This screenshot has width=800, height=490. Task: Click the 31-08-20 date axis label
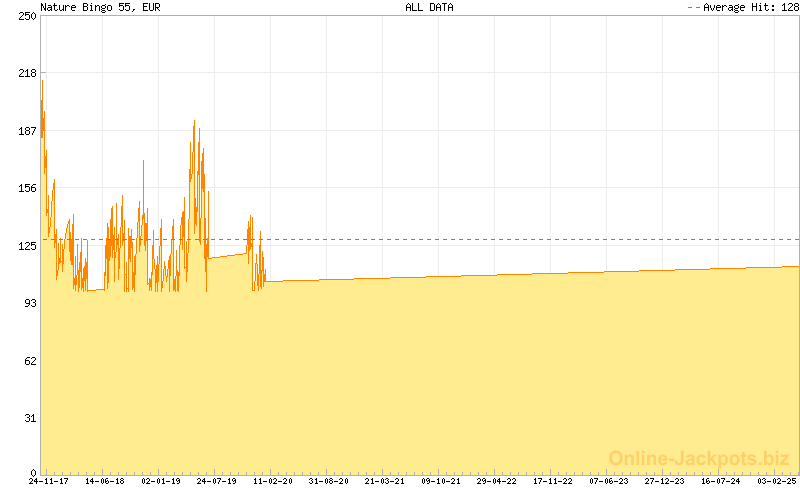coord(329,481)
